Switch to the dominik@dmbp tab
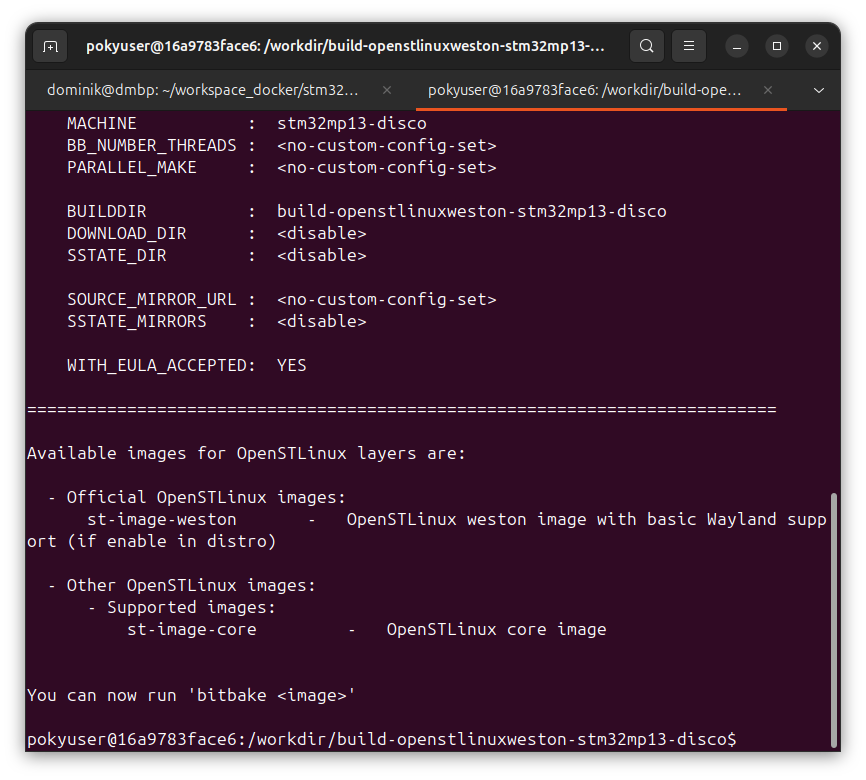This screenshot has height=780, width=866. pyautogui.click(x=203, y=90)
